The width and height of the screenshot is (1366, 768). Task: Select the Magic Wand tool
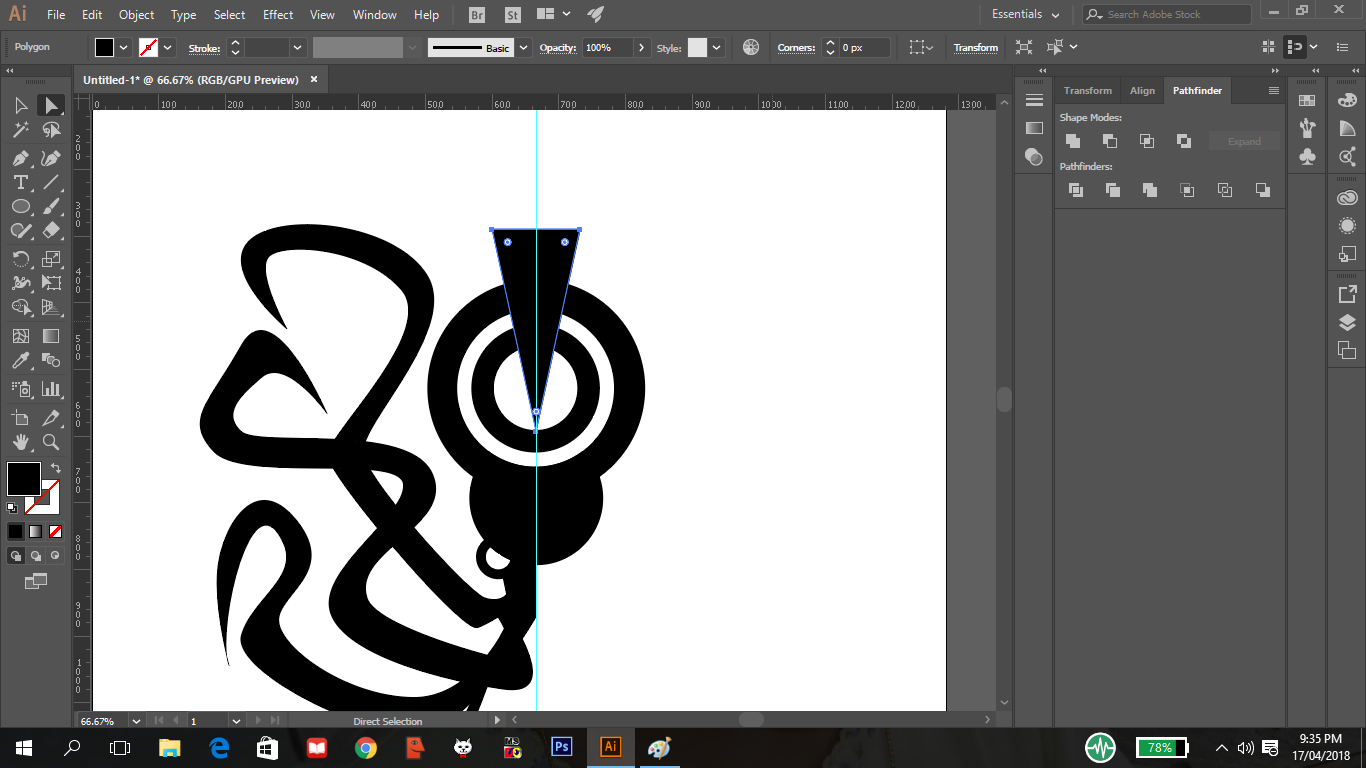click(x=20, y=130)
